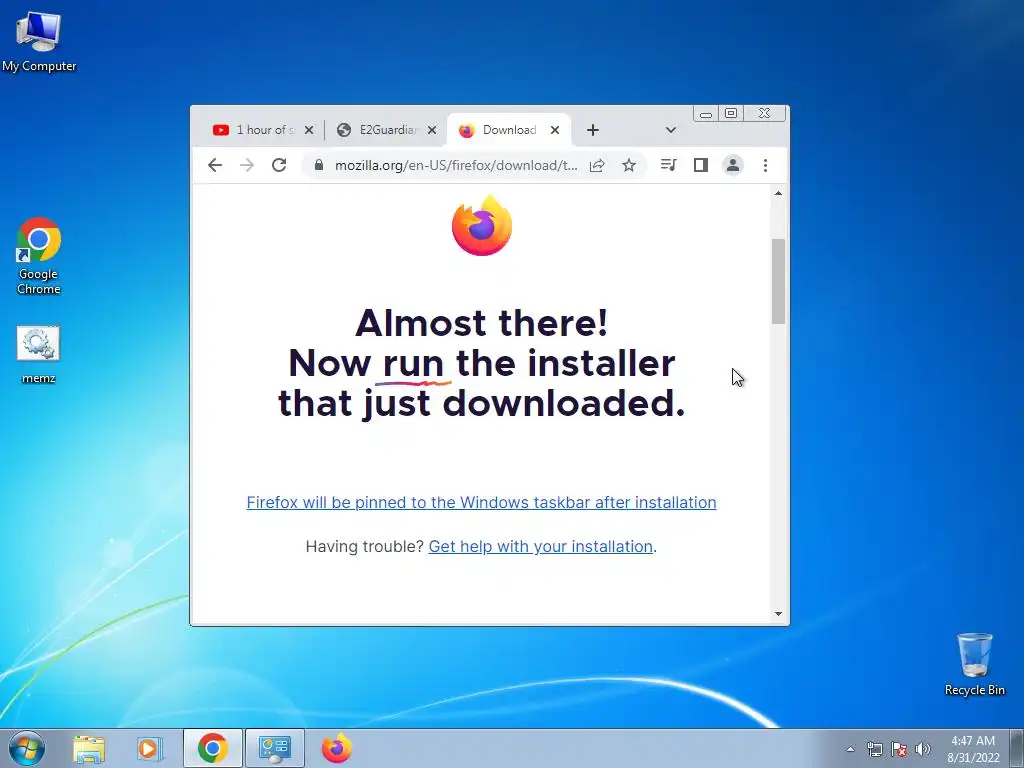This screenshot has width=1024, height=768.
Task: Toggle Chrome side panel
Action: (x=701, y=165)
